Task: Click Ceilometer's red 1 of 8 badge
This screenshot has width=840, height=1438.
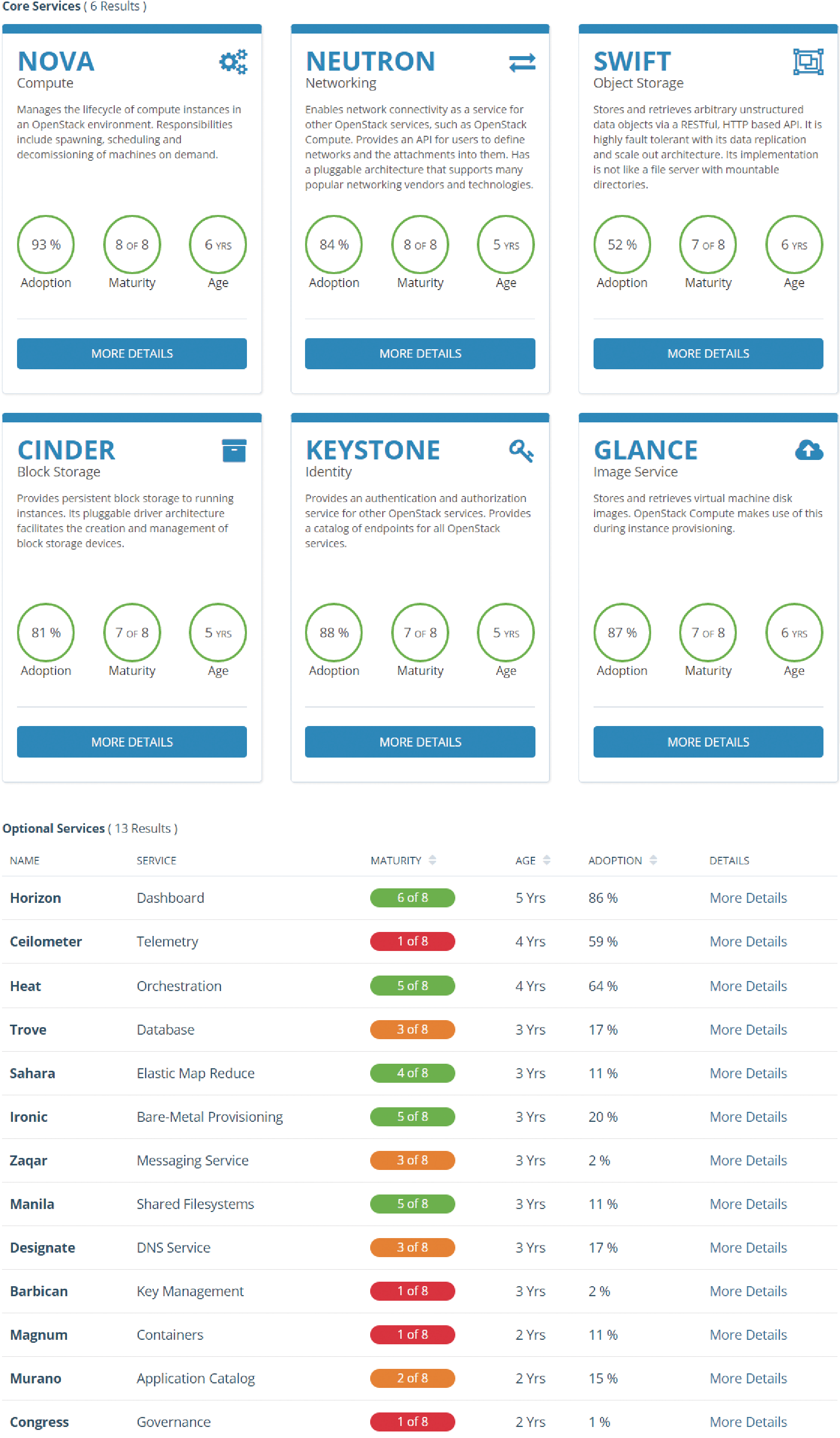Action: [413, 941]
